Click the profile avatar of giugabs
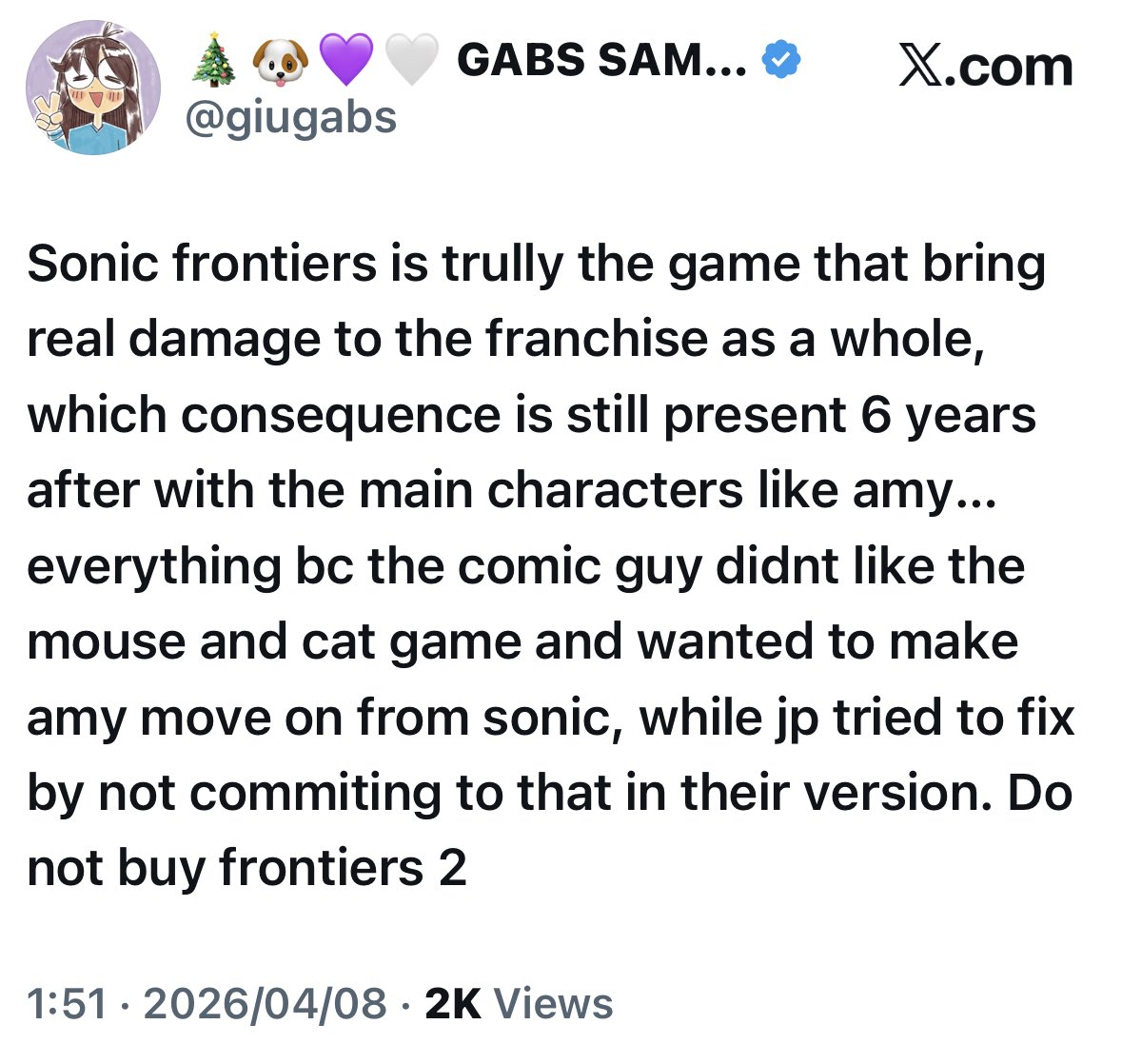The image size is (1122, 1064). 93,88
